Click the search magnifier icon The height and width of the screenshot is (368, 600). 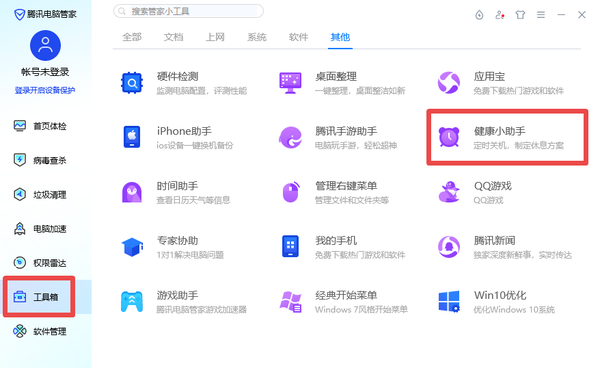pyautogui.click(x=122, y=11)
